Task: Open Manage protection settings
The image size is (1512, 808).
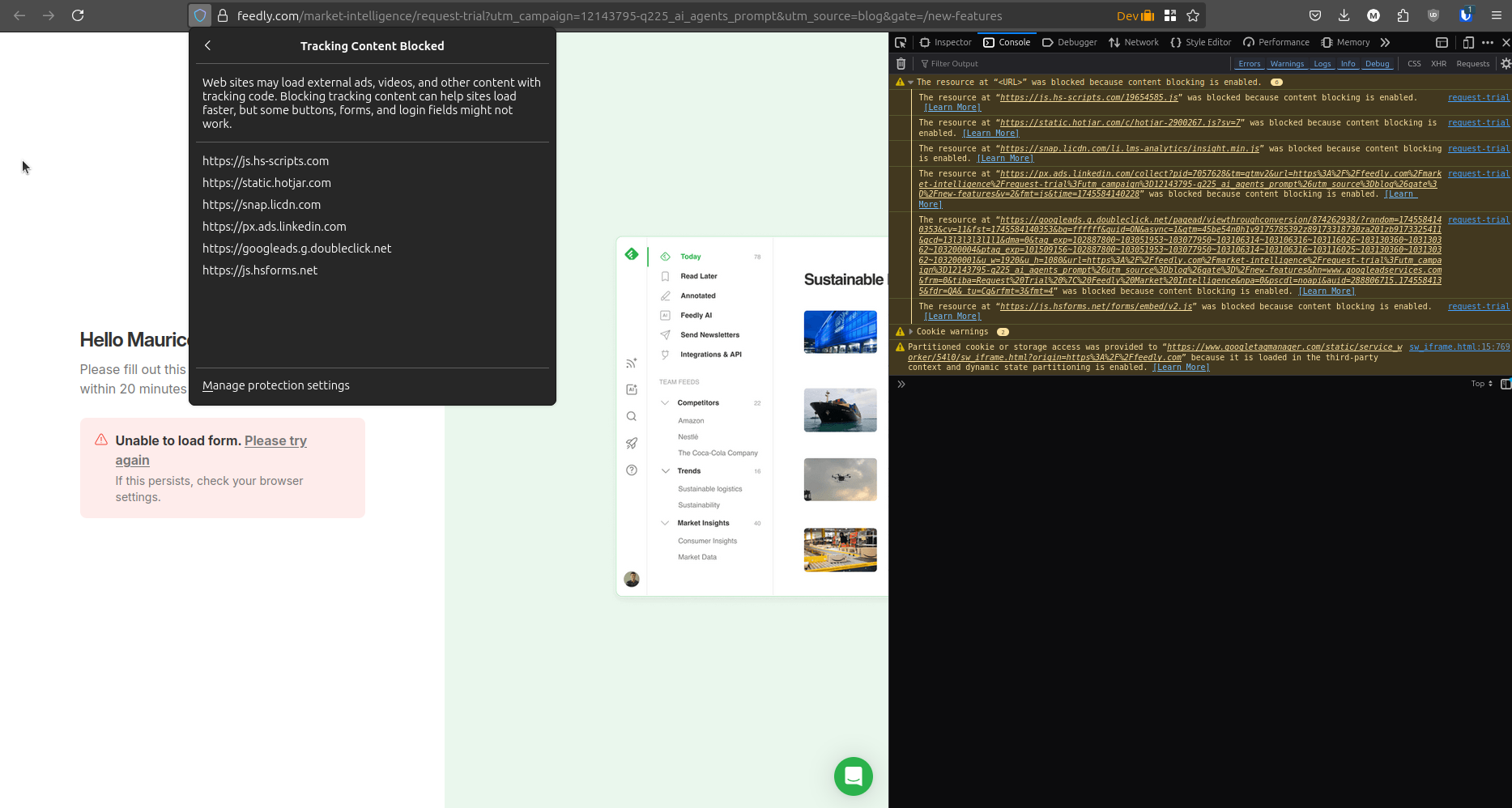Action: [275, 385]
